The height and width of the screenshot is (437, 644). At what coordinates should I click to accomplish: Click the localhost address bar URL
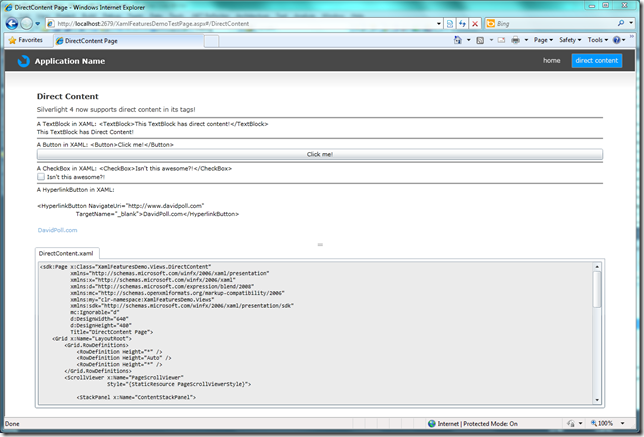(153, 24)
